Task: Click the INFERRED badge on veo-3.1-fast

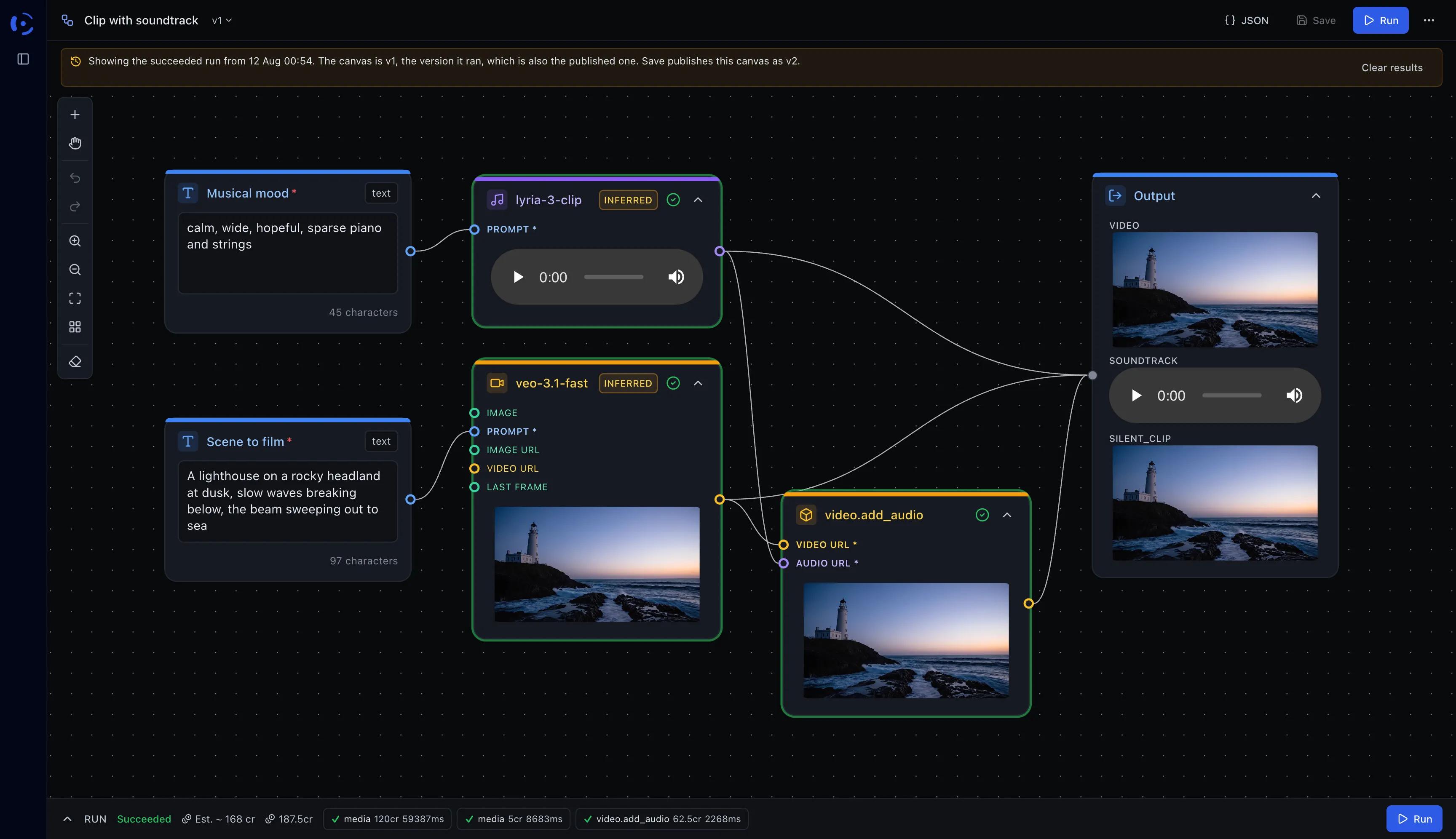Action: tap(628, 383)
